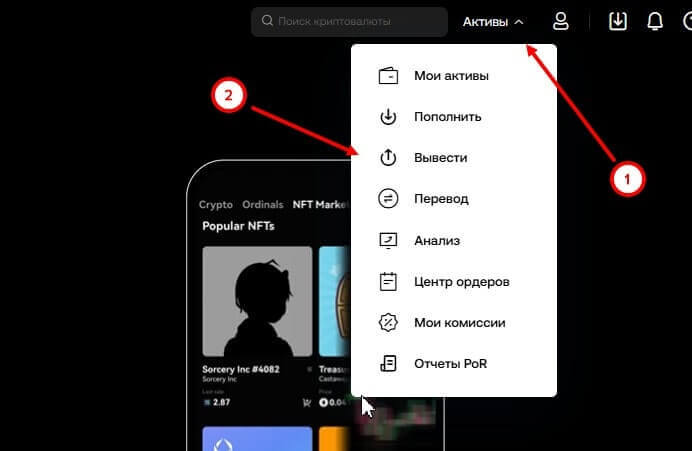Open Центр ордеров menu entry
The width and height of the screenshot is (692, 451).
[x=461, y=281]
